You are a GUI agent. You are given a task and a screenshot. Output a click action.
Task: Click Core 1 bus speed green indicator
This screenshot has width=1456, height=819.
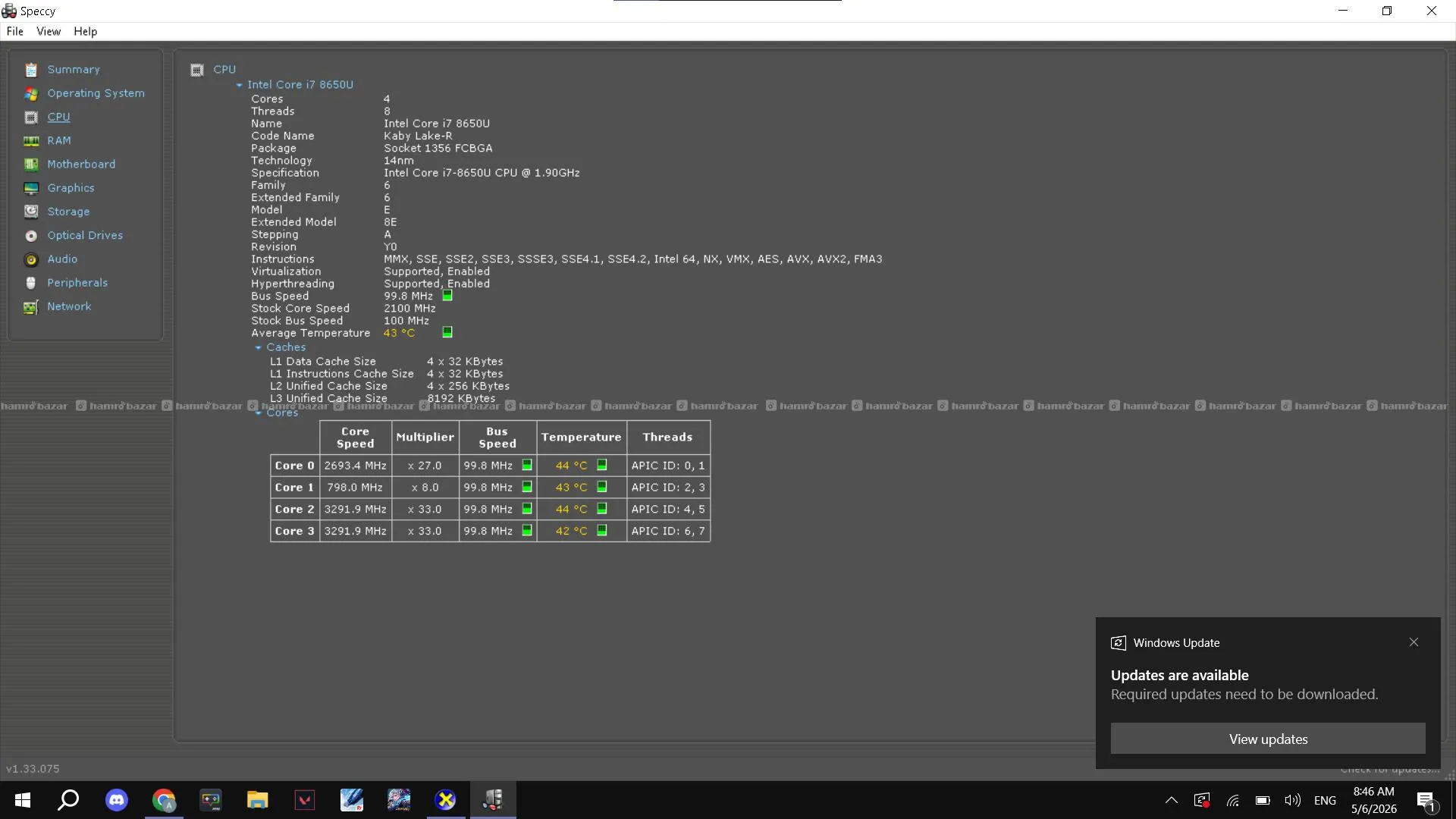527,487
